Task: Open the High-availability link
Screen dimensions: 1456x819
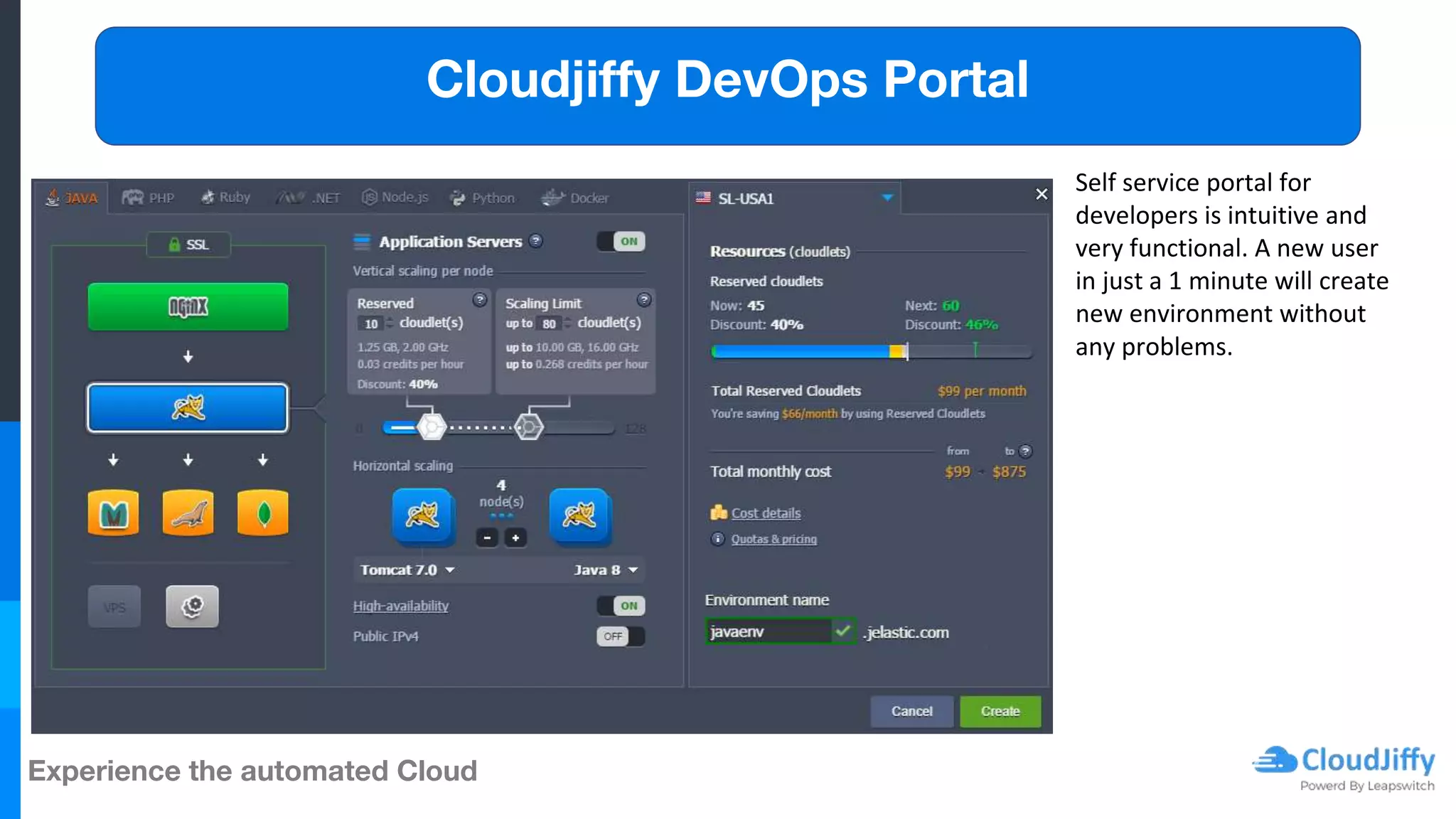Action: (401, 606)
